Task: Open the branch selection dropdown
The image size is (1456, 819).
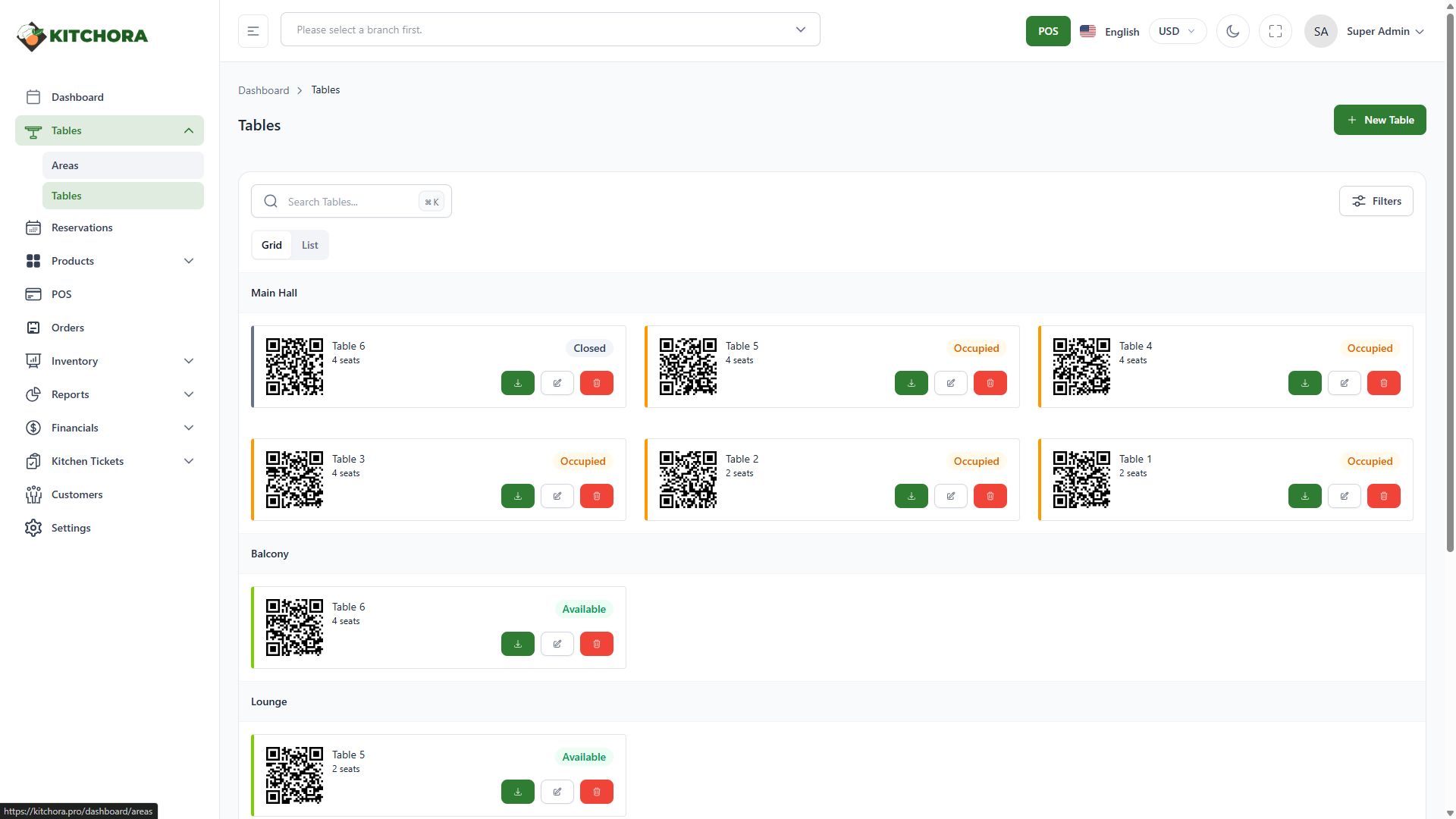Action: [550, 30]
